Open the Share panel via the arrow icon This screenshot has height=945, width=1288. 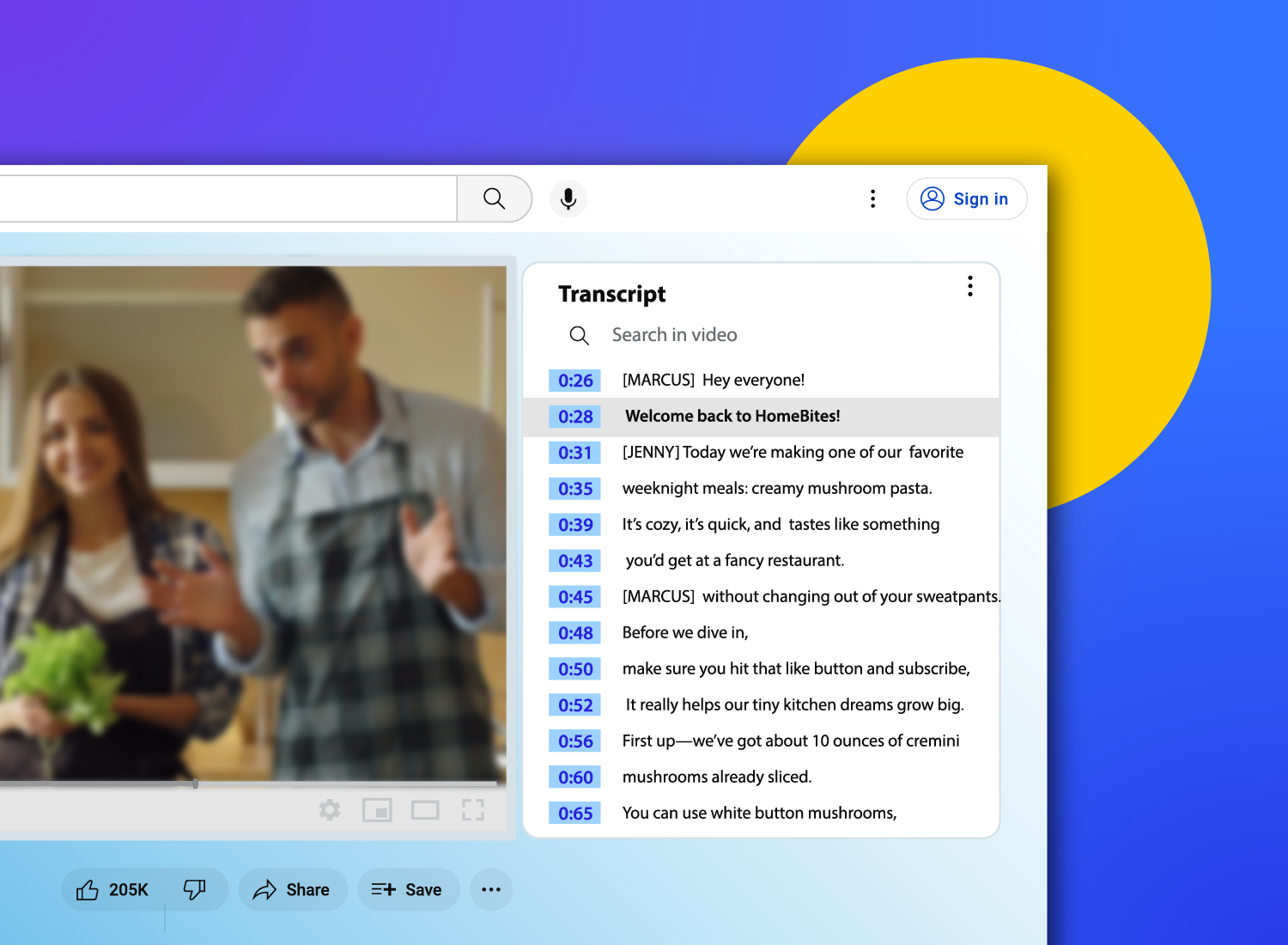click(292, 889)
